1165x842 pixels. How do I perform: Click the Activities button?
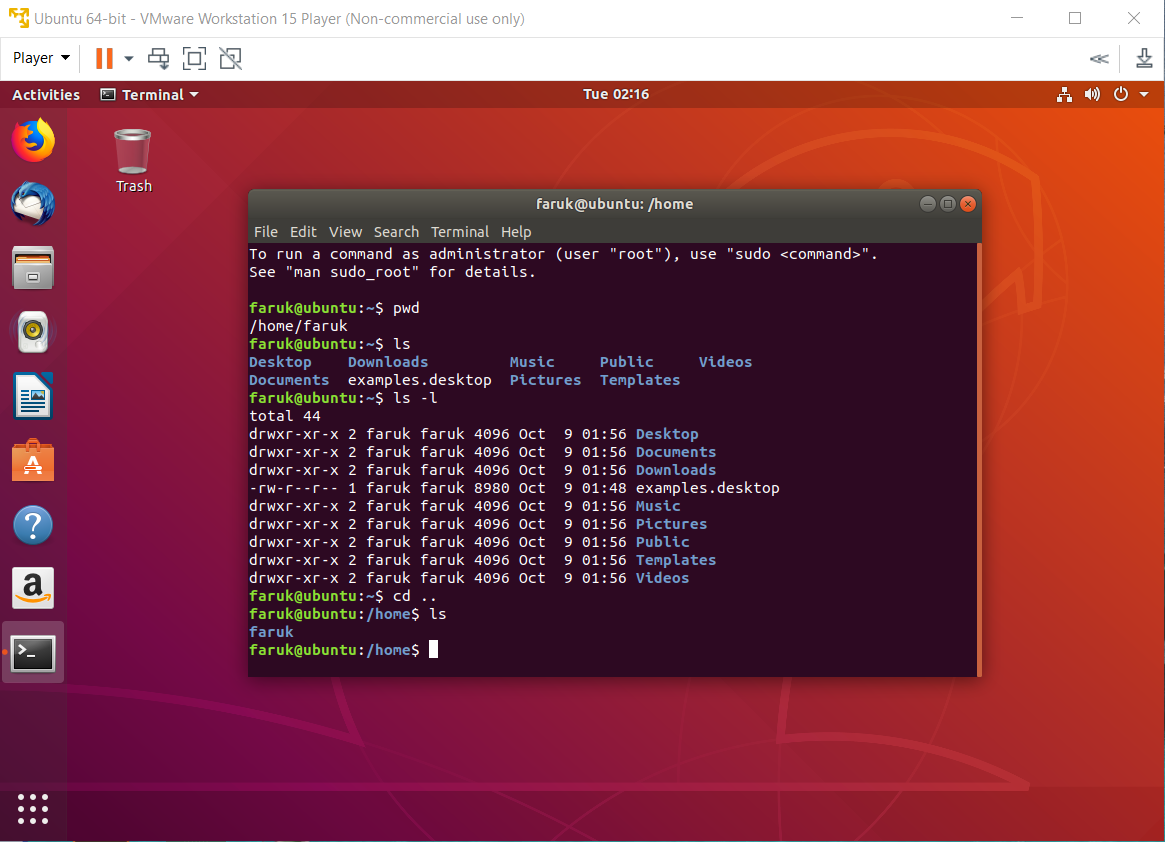click(46, 94)
